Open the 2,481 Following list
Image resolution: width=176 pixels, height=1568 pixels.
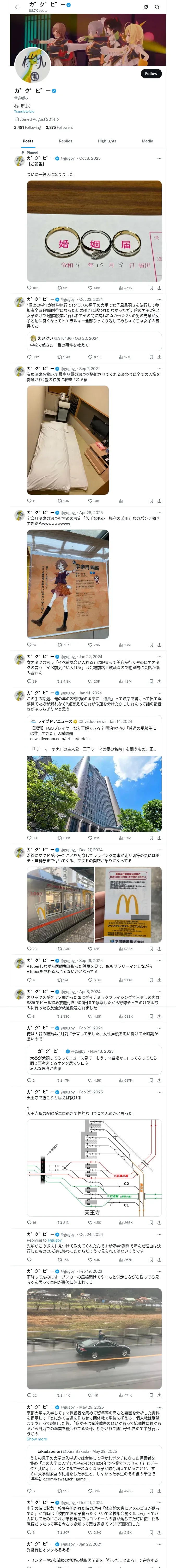coord(27,127)
